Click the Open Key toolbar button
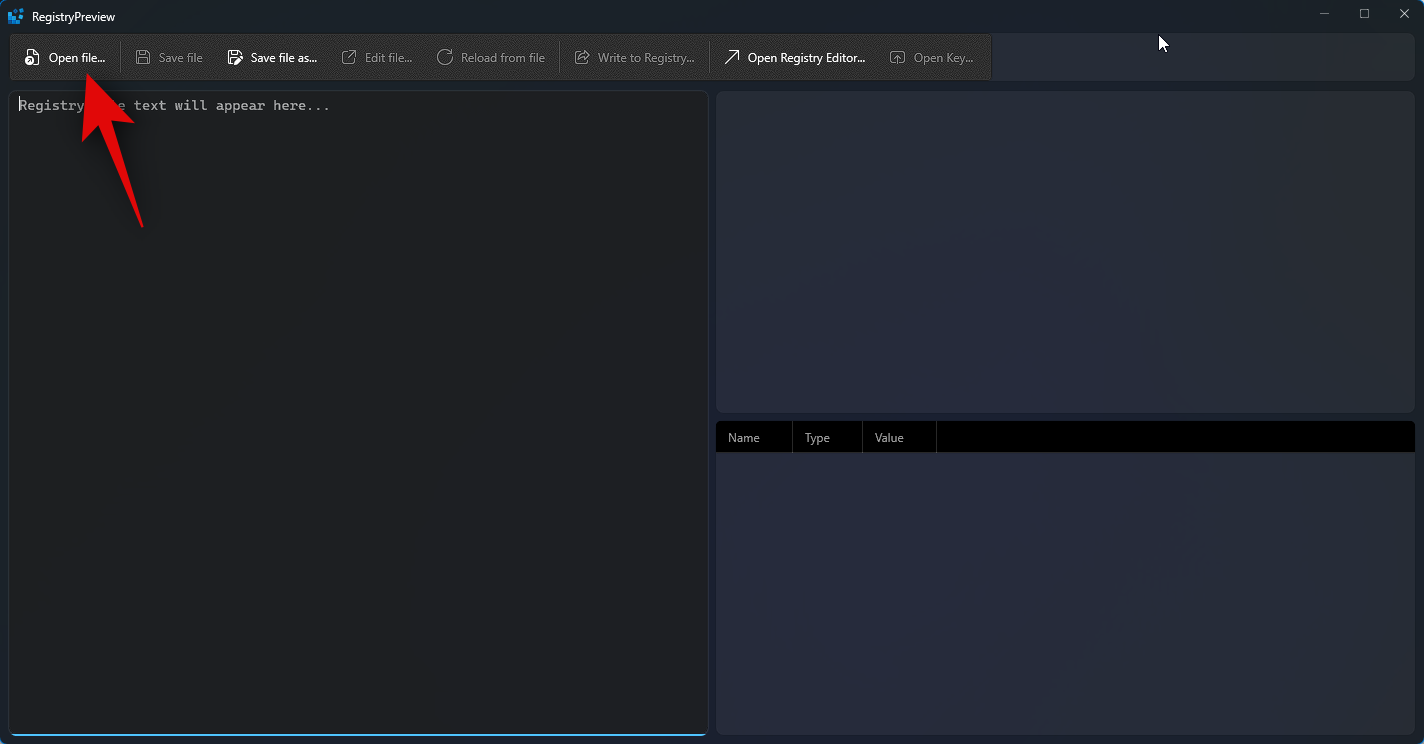The width and height of the screenshot is (1424, 744). point(931,58)
